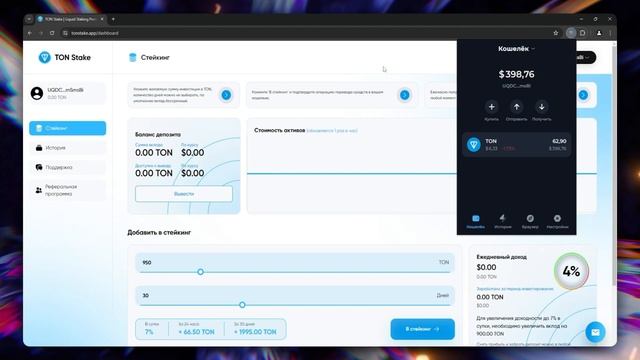Open the Поддержка sidebar menu item

[67, 167]
